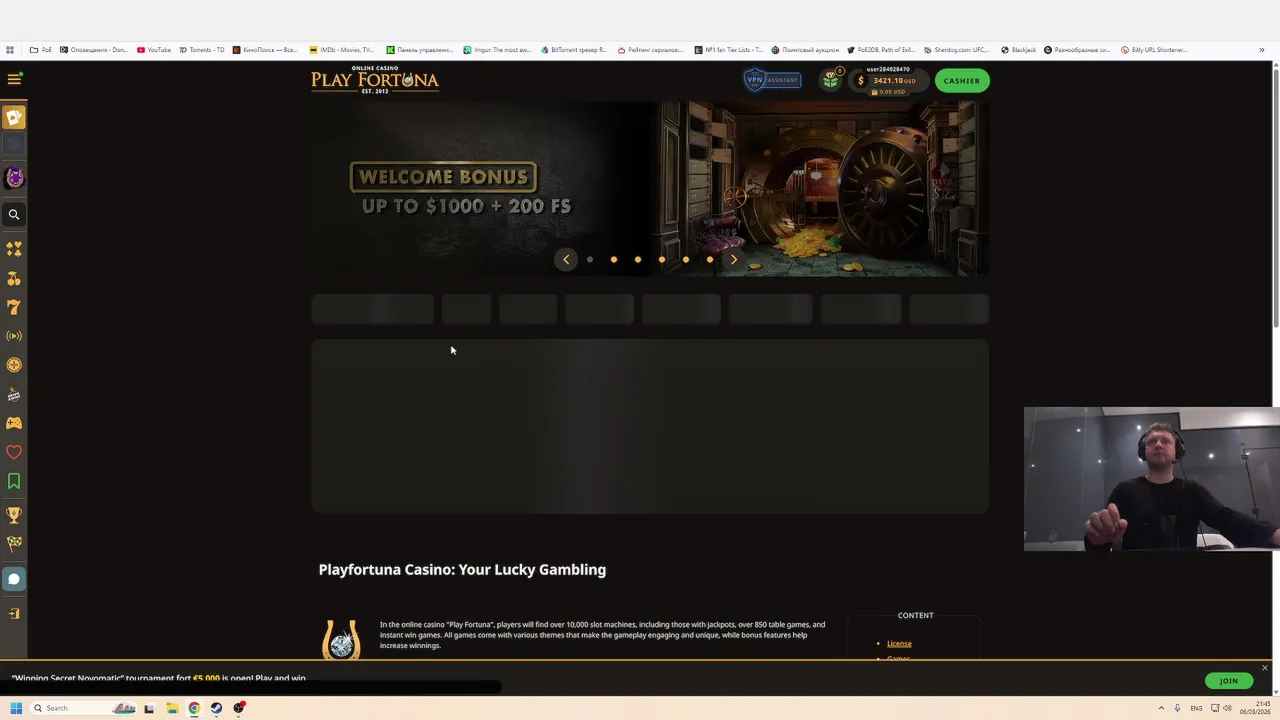Close the tournament notification bar
Image resolution: width=1280 pixels, height=720 pixels.
coord(1265,668)
